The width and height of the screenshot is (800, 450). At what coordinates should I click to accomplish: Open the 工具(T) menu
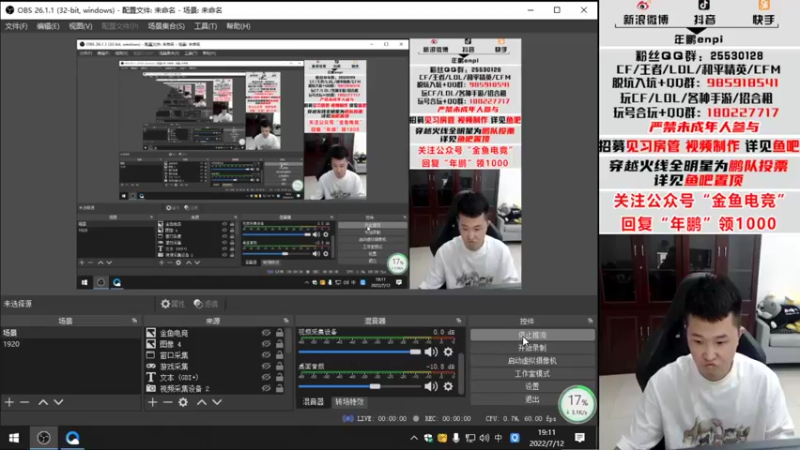pyautogui.click(x=206, y=26)
